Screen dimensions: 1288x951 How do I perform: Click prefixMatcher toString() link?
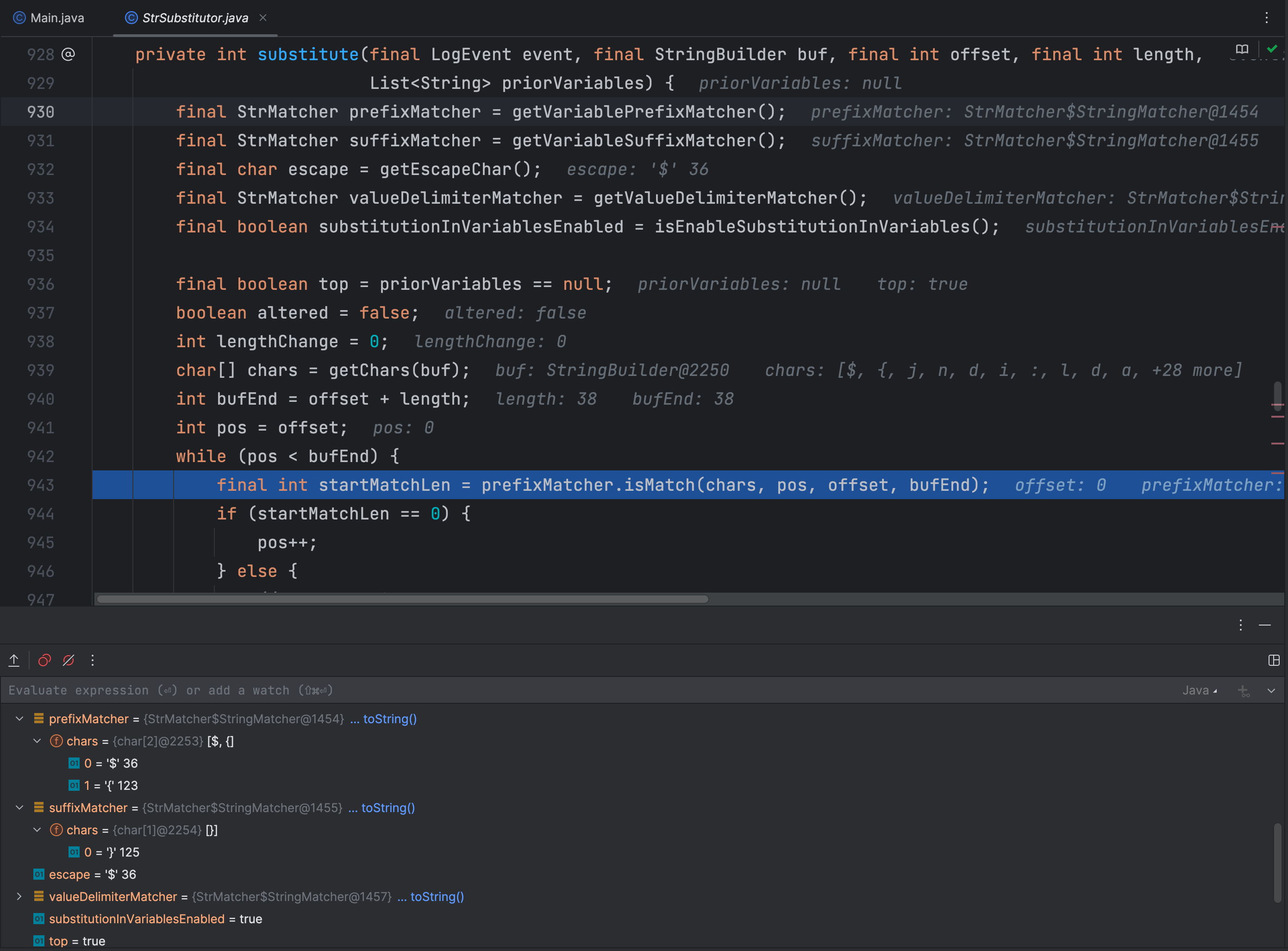(390, 719)
